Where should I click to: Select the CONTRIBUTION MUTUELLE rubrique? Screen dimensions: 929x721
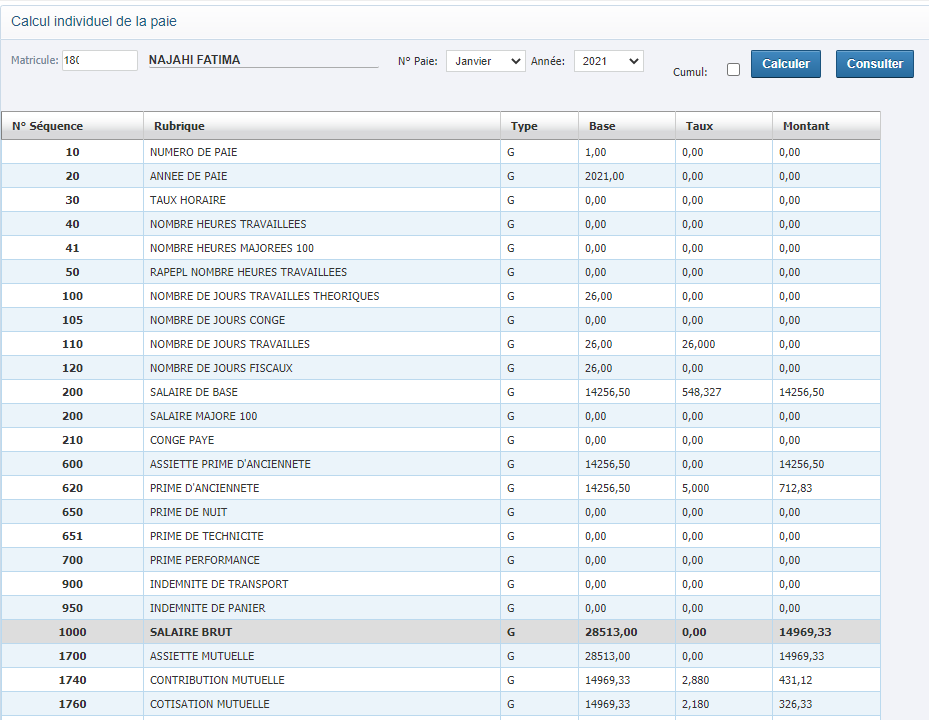pos(217,680)
